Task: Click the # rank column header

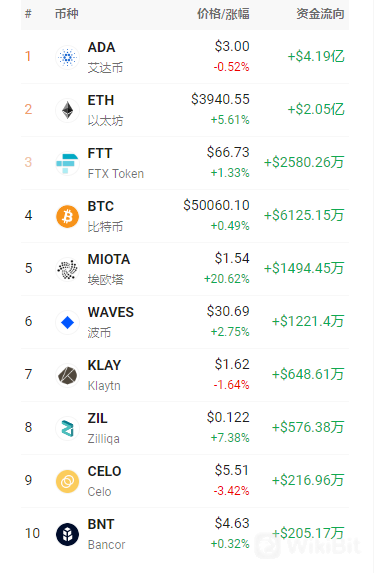Action: tap(28, 14)
